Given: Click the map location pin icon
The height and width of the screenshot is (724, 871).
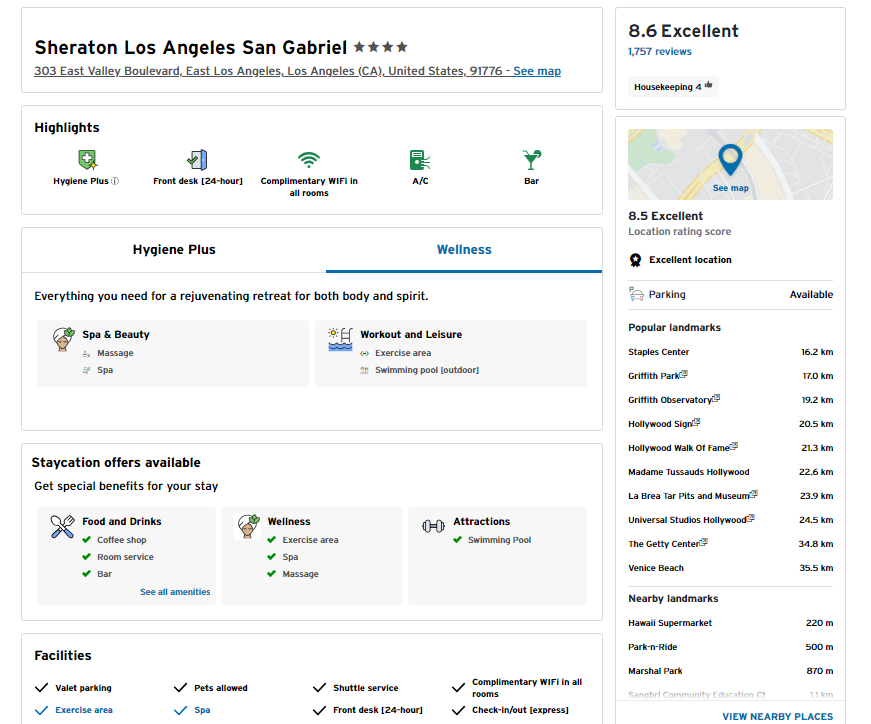Looking at the screenshot, I should point(730,160).
